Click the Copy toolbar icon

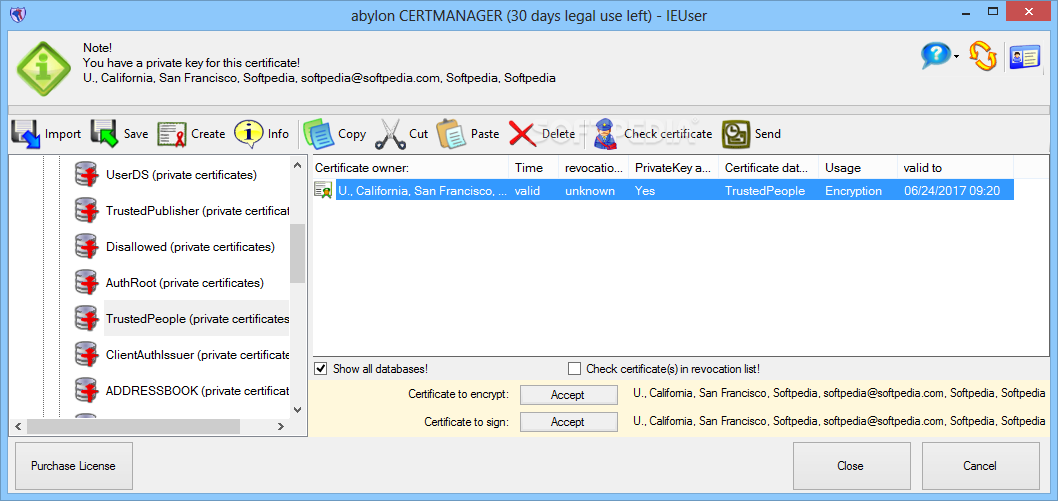(318, 134)
